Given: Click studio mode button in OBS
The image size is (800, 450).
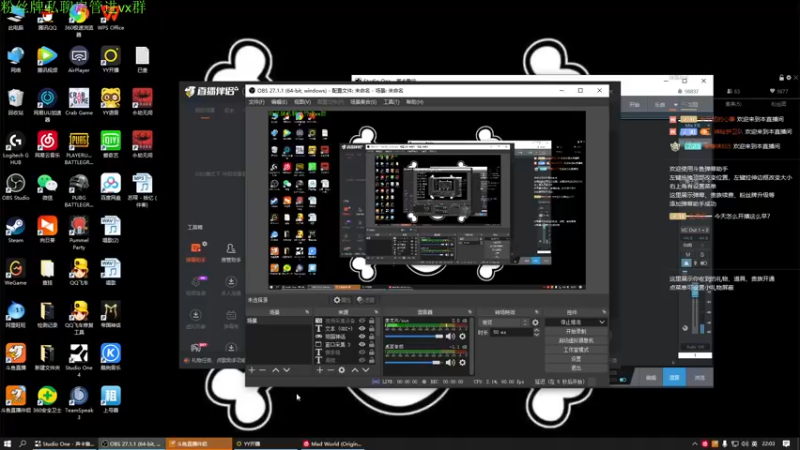Looking at the screenshot, I should [x=576, y=350].
